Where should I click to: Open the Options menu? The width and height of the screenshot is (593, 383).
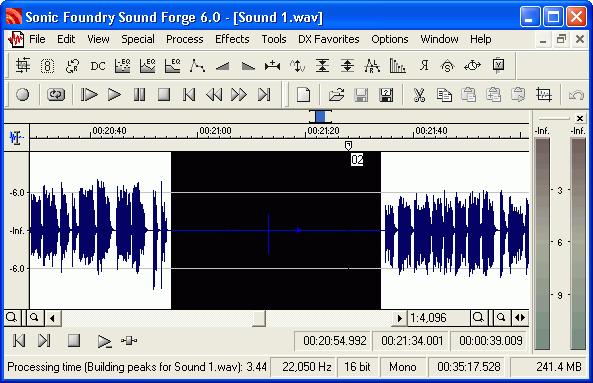[390, 39]
